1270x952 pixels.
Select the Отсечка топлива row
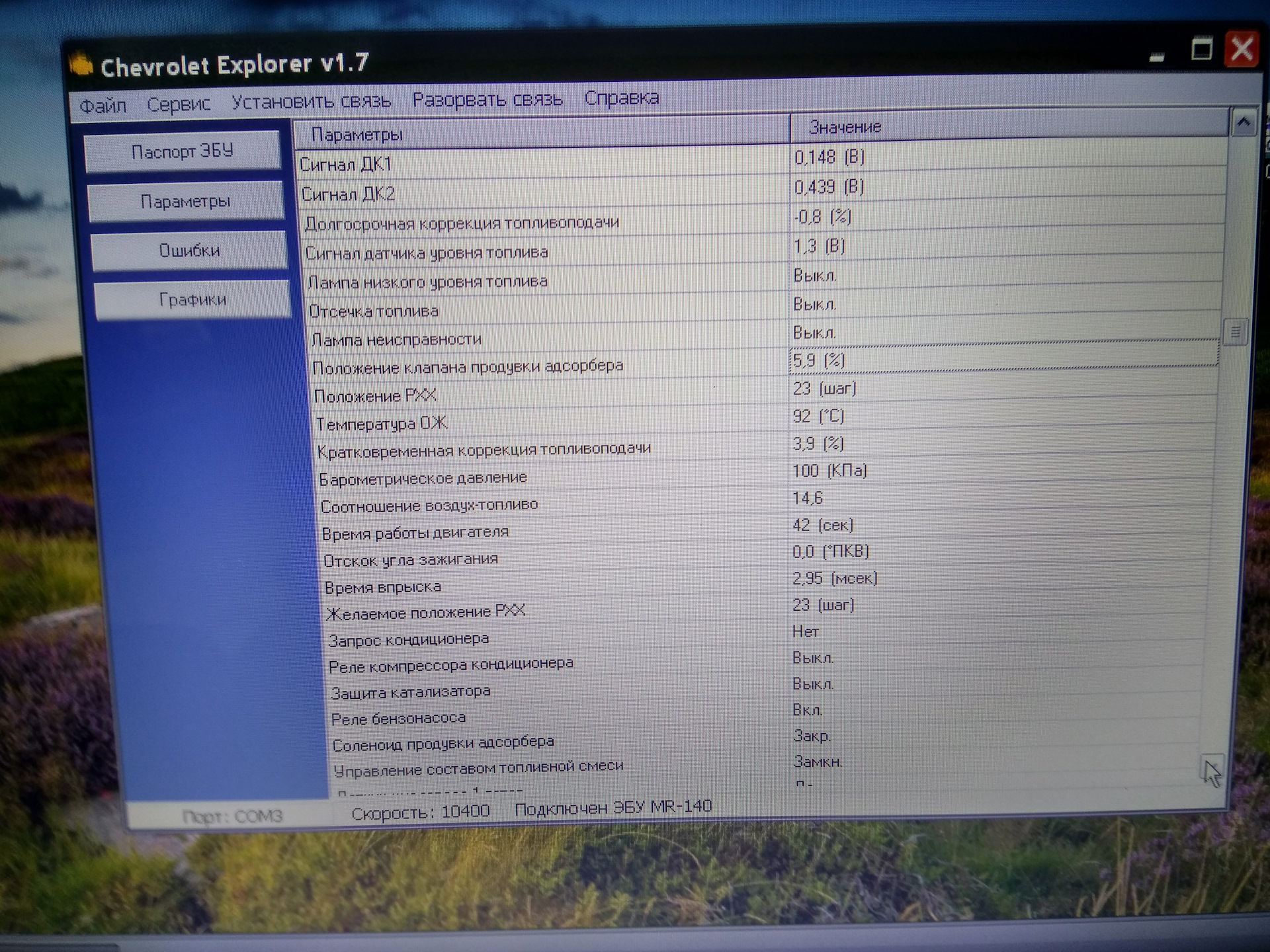[x=764, y=307]
